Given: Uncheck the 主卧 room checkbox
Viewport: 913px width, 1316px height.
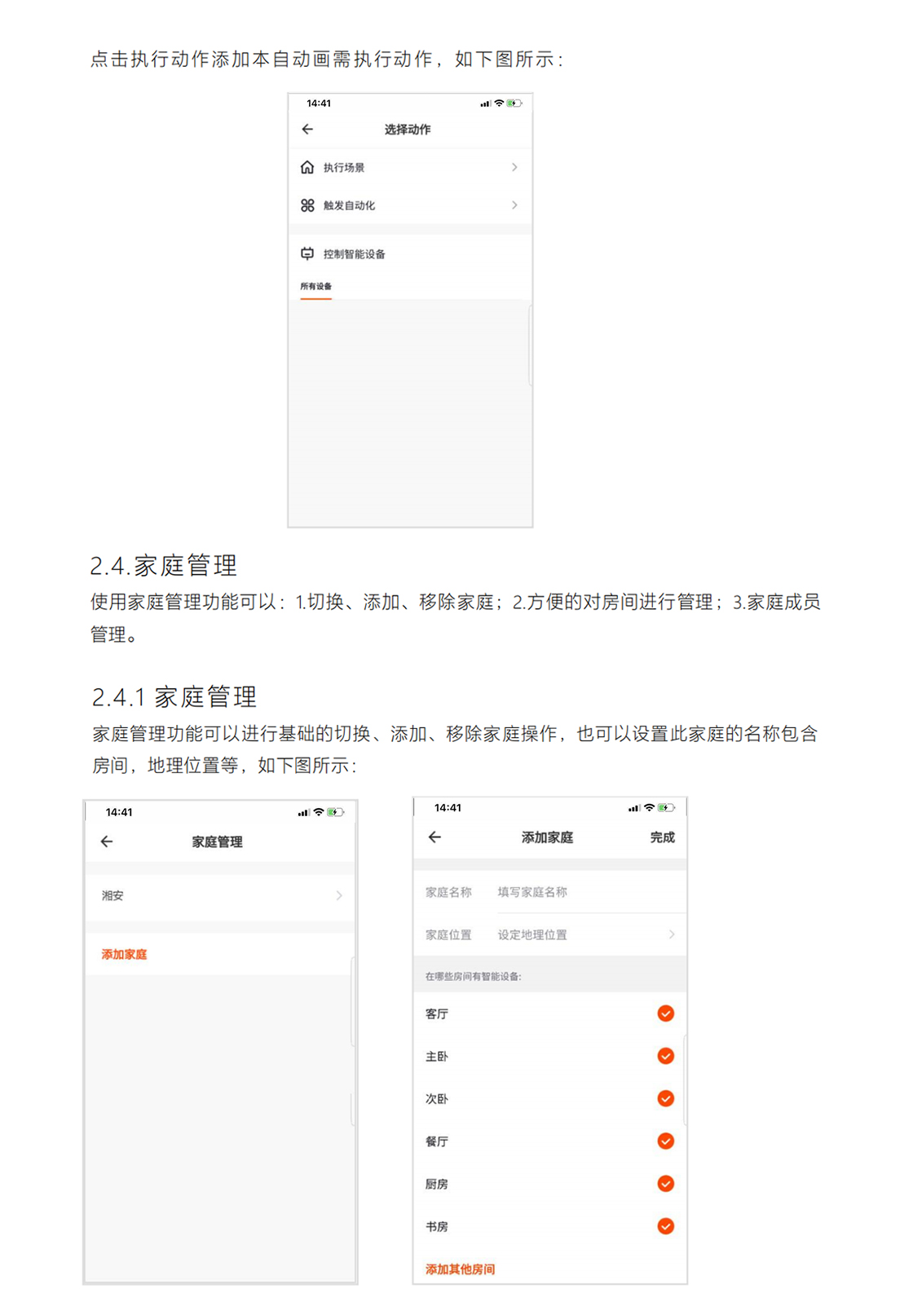Looking at the screenshot, I should [x=665, y=1056].
